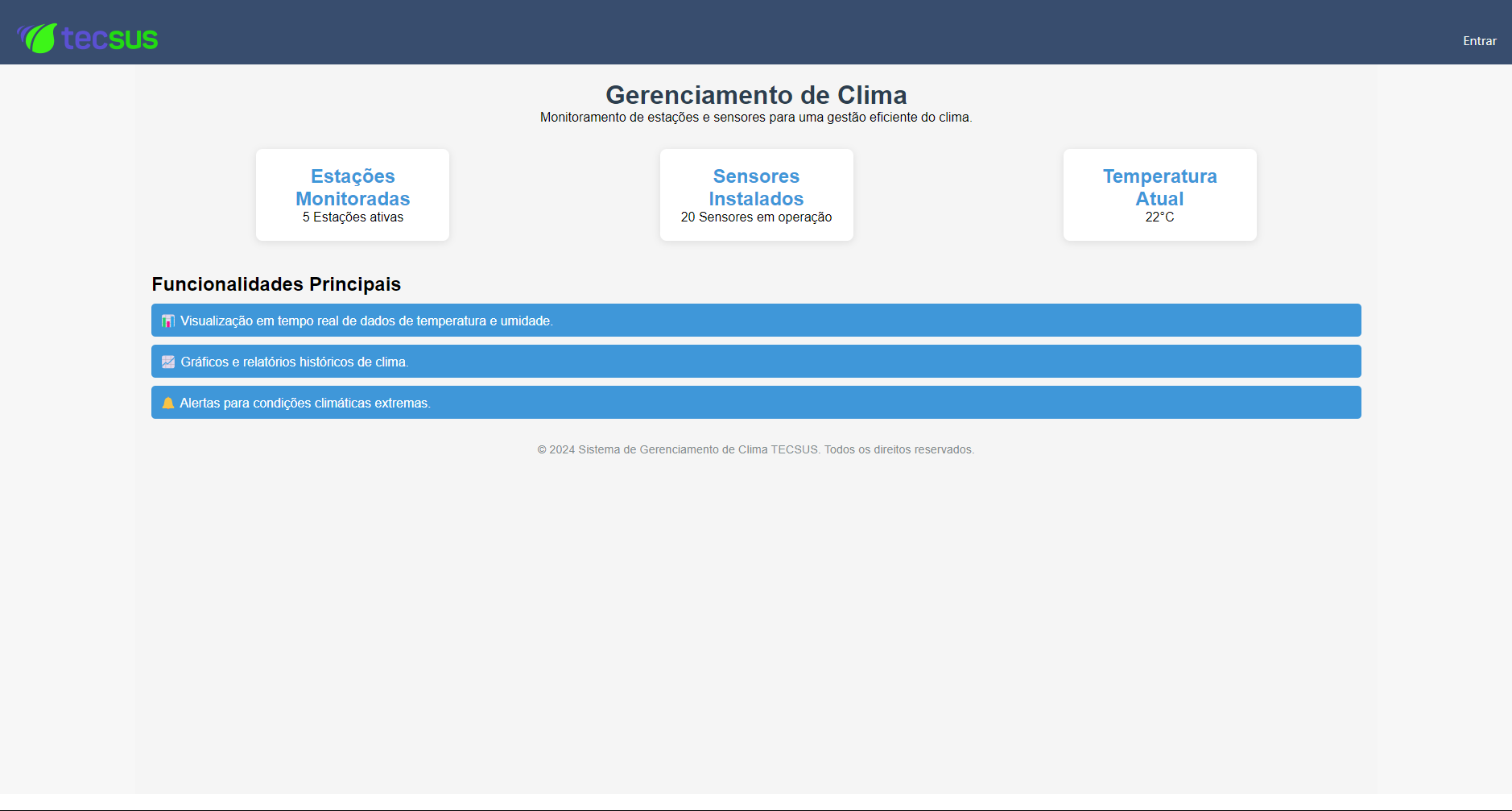Click the 'Gerenciamento de Clima' page title

click(756, 95)
